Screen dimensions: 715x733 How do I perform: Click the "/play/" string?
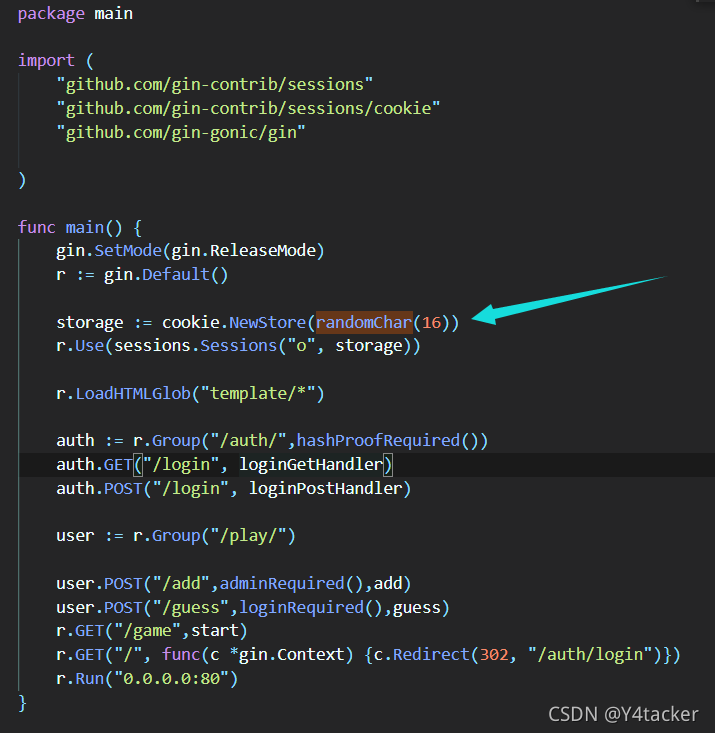(x=248, y=536)
